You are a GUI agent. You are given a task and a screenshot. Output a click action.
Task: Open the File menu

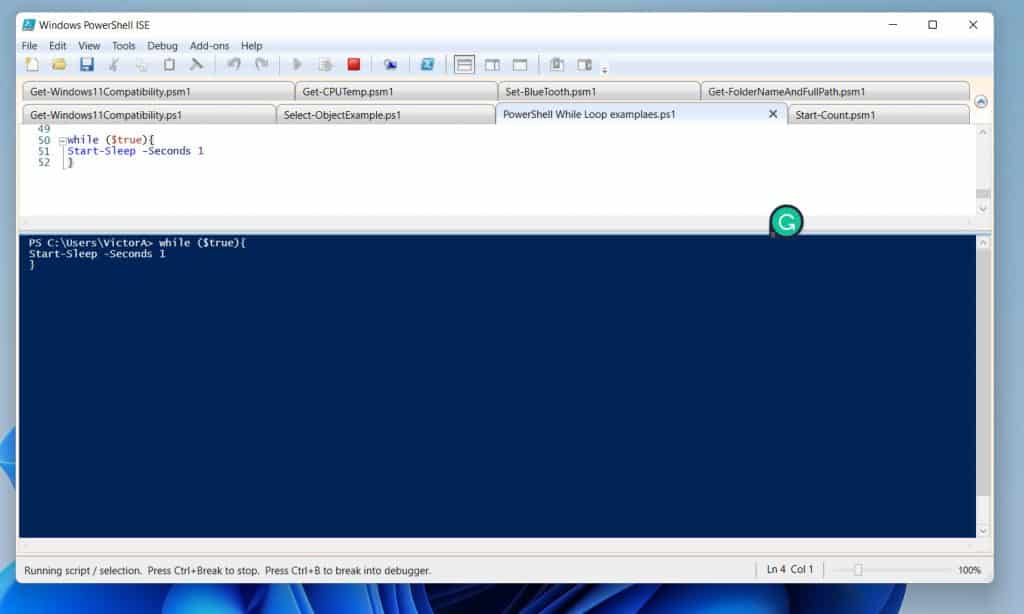click(x=29, y=46)
